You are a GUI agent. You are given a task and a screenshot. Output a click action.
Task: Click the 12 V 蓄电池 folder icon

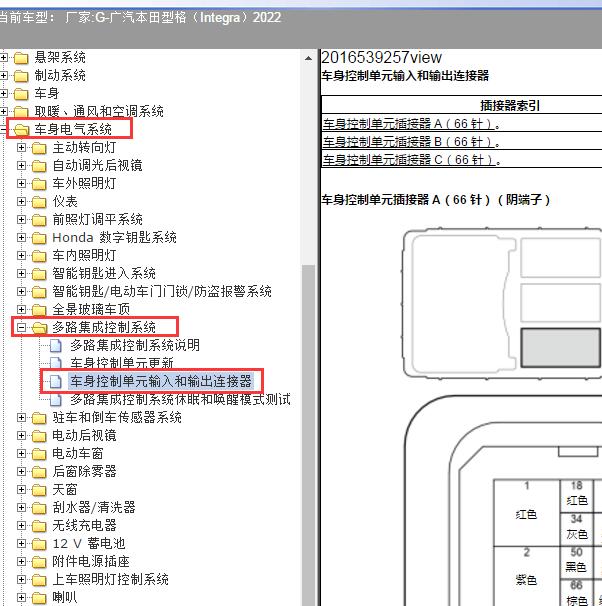tap(39, 544)
